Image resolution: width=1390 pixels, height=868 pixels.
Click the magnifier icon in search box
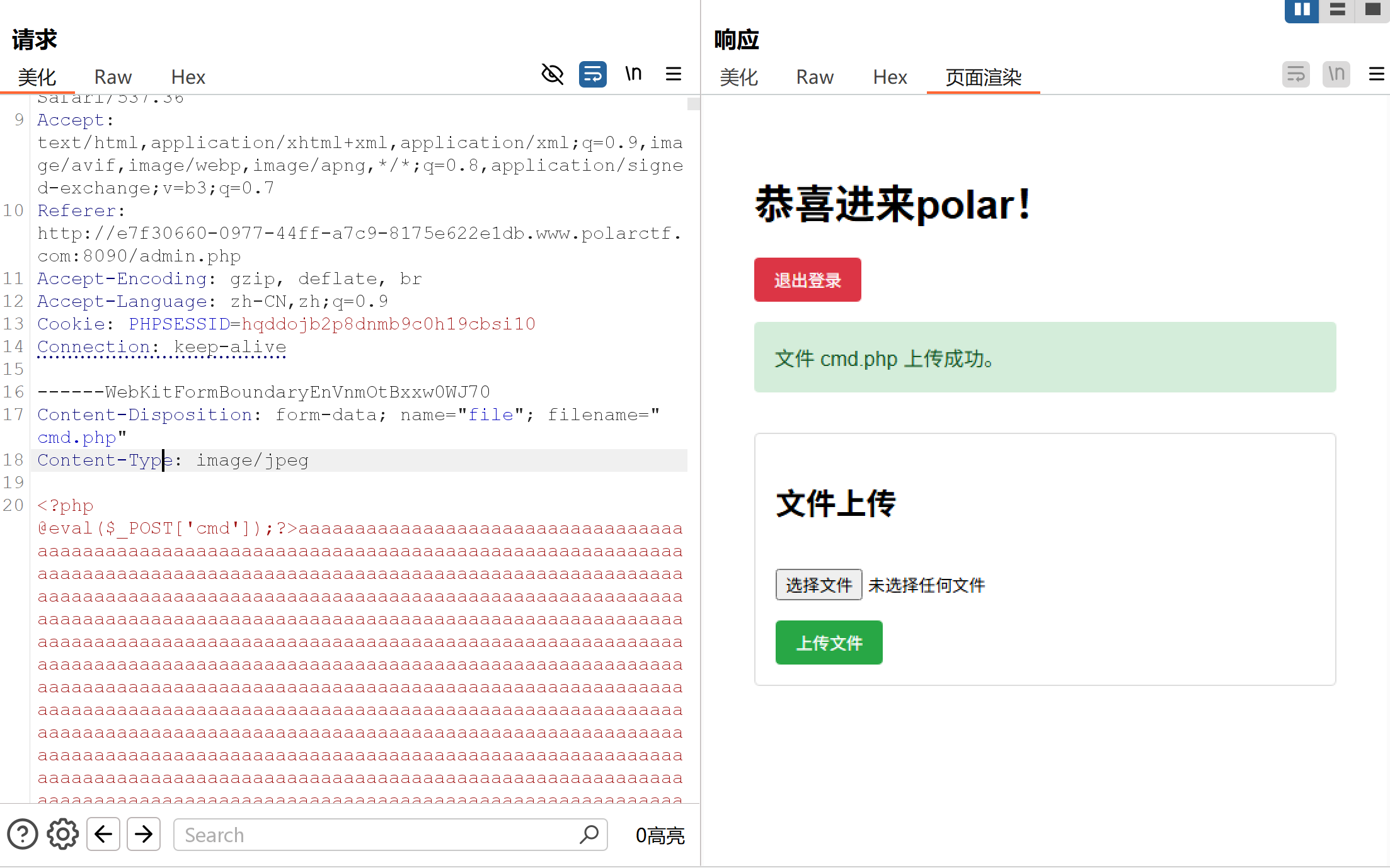tap(589, 835)
